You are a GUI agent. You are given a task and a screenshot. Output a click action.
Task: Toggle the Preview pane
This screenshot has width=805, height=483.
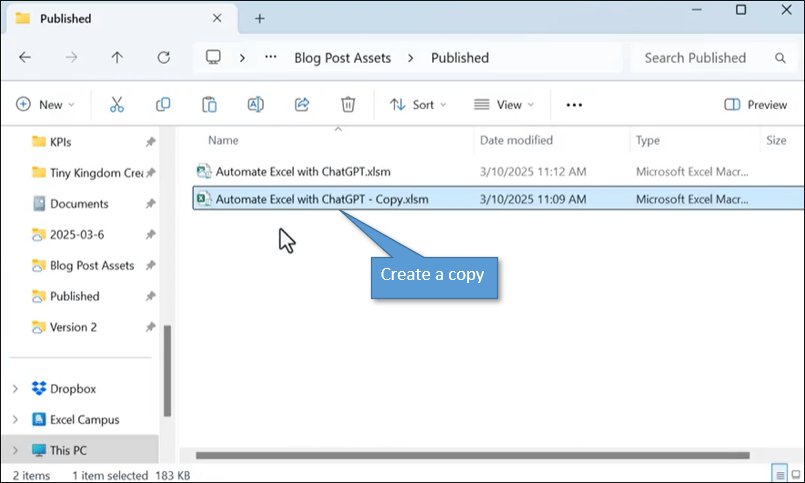point(755,104)
